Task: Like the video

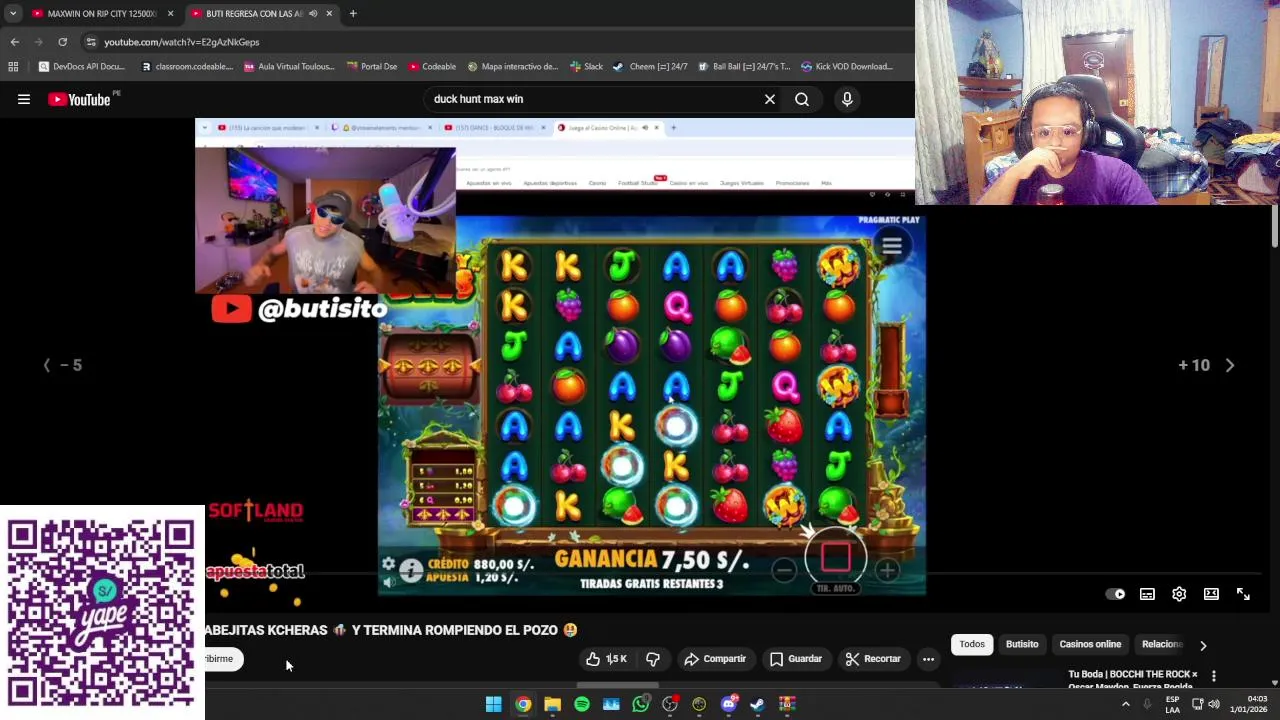Action: point(607,659)
